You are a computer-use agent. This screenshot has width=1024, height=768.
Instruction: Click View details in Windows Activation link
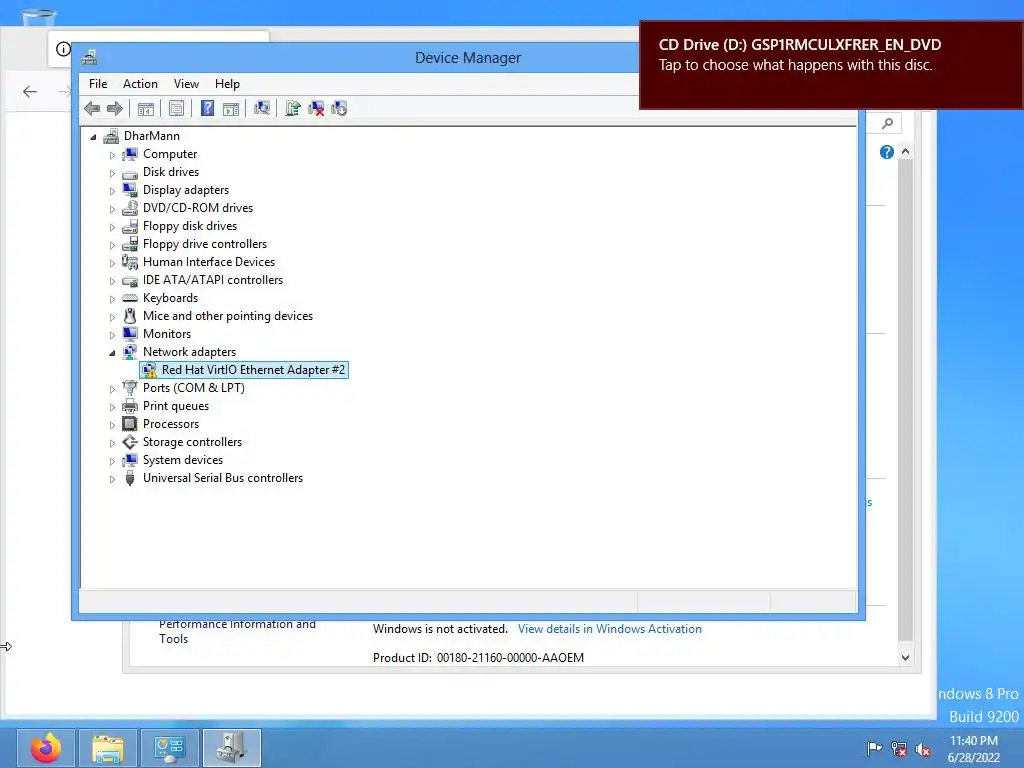coord(609,629)
